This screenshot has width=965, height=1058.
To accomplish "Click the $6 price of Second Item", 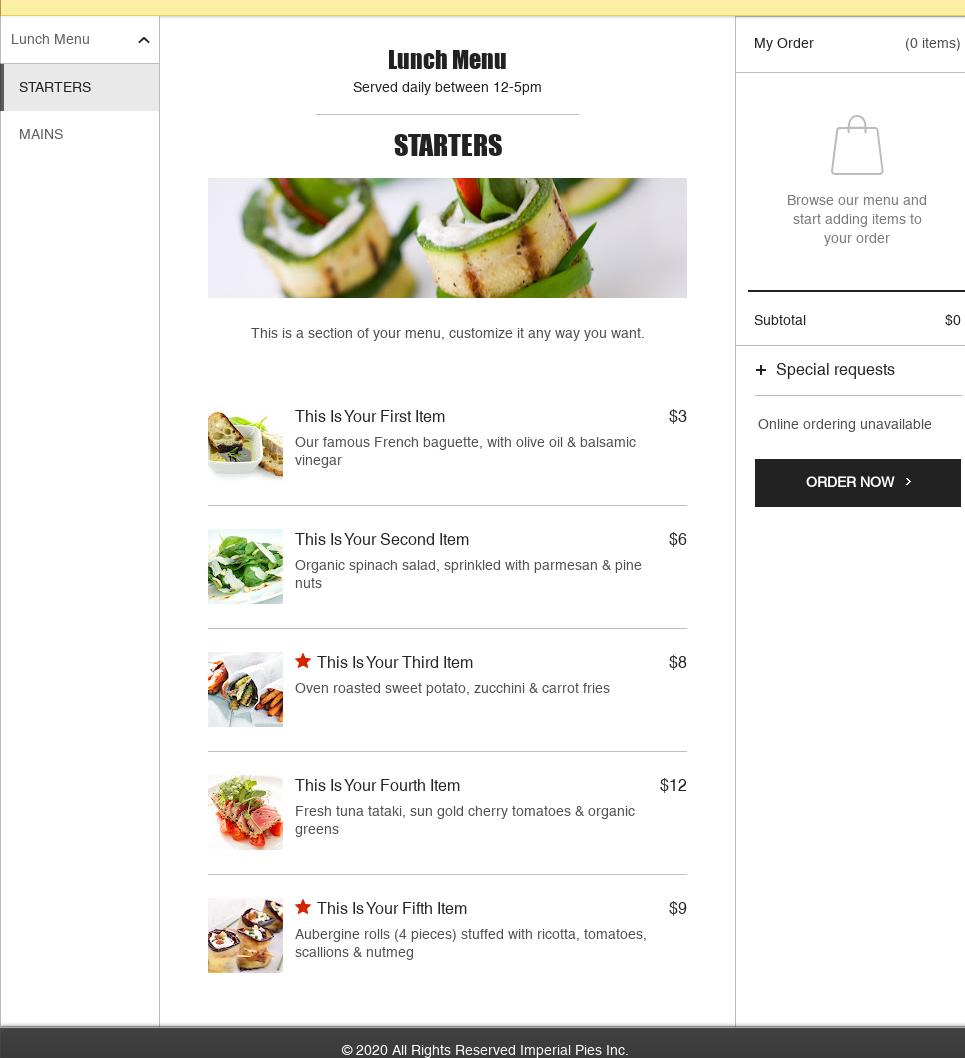I will pyautogui.click(x=678, y=539).
